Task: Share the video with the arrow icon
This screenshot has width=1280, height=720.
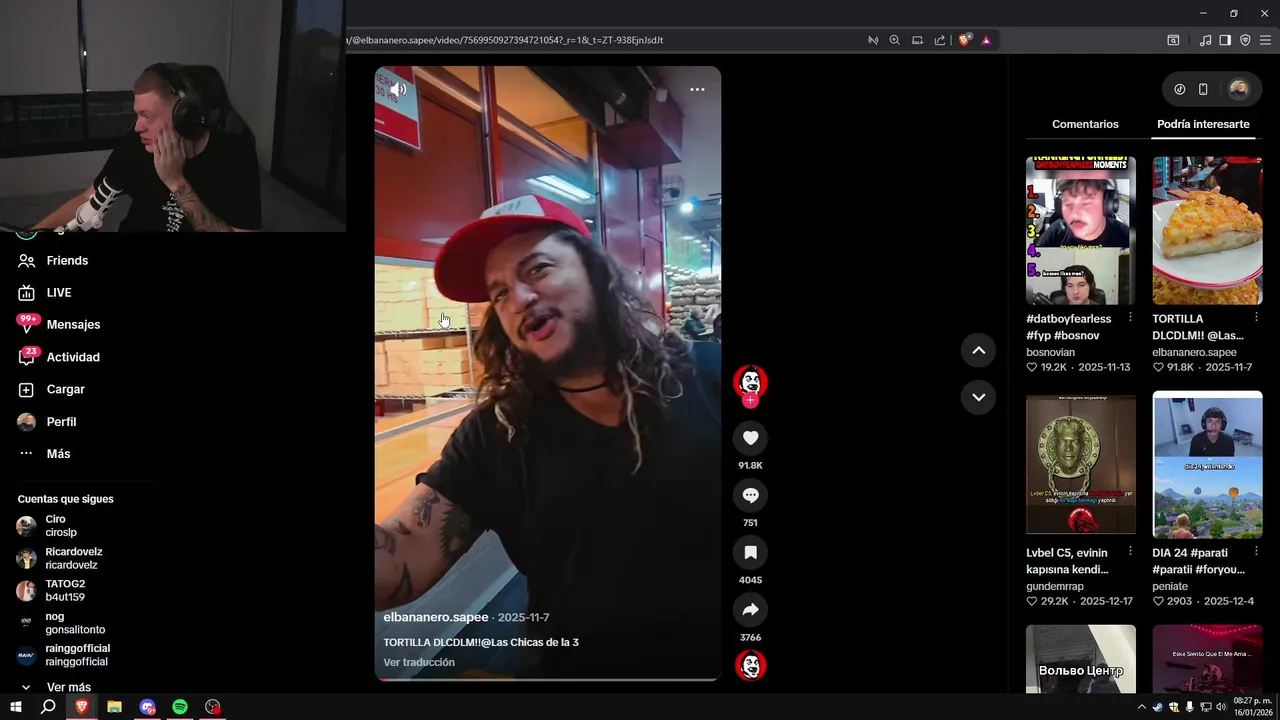Action: [x=750, y=609]
